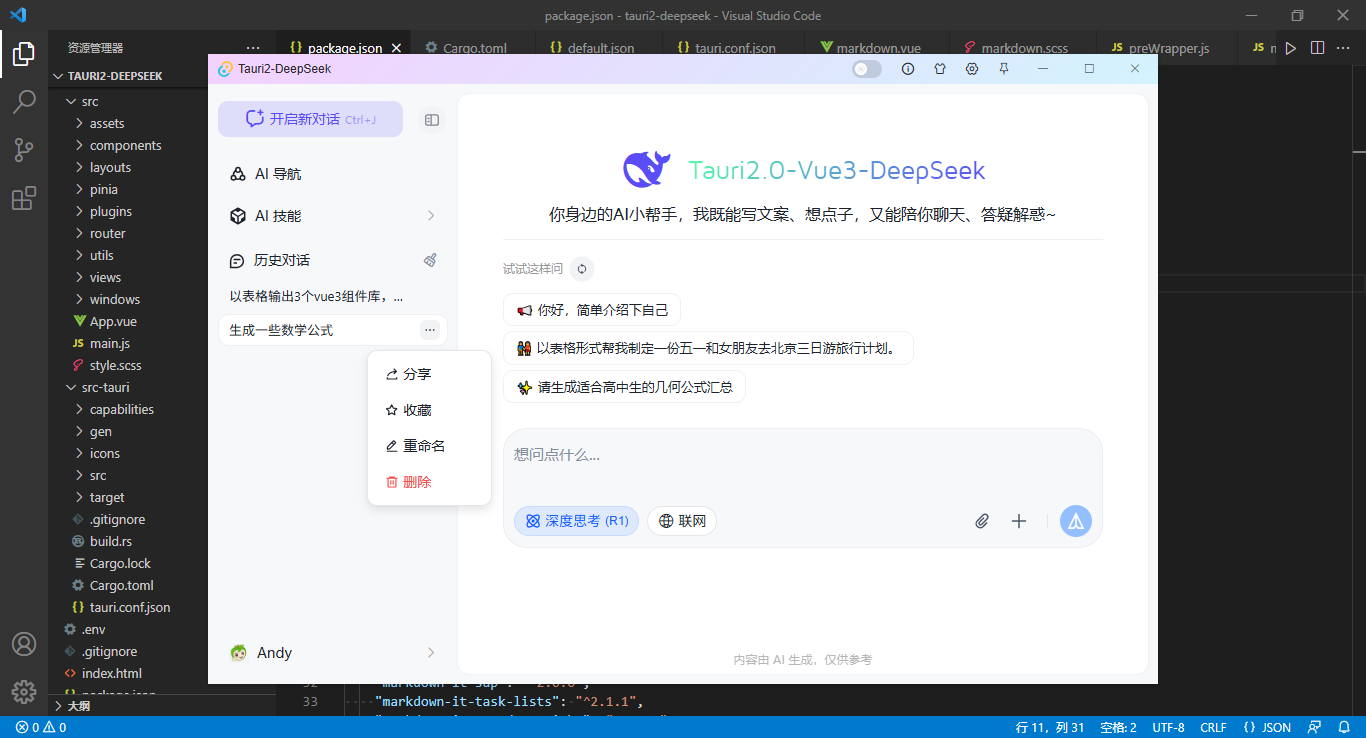
Task: Open the Extensions view in VS Code
Action: 24,198
